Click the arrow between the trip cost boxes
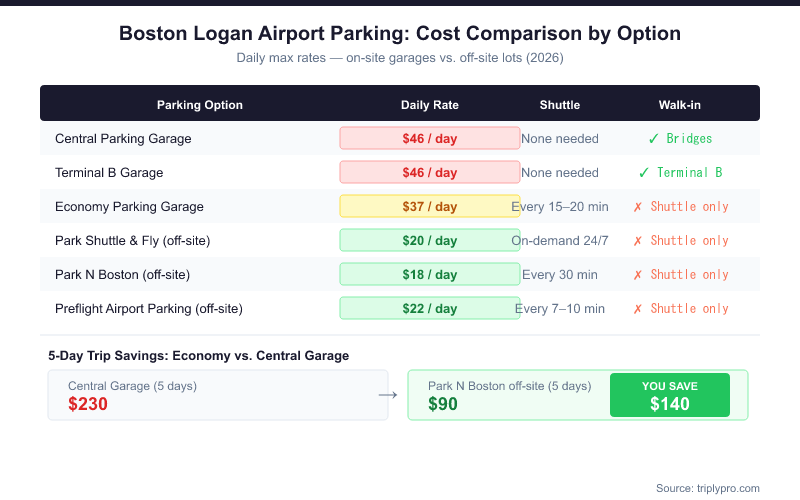The image size is (800, 500). coord(387,396)
